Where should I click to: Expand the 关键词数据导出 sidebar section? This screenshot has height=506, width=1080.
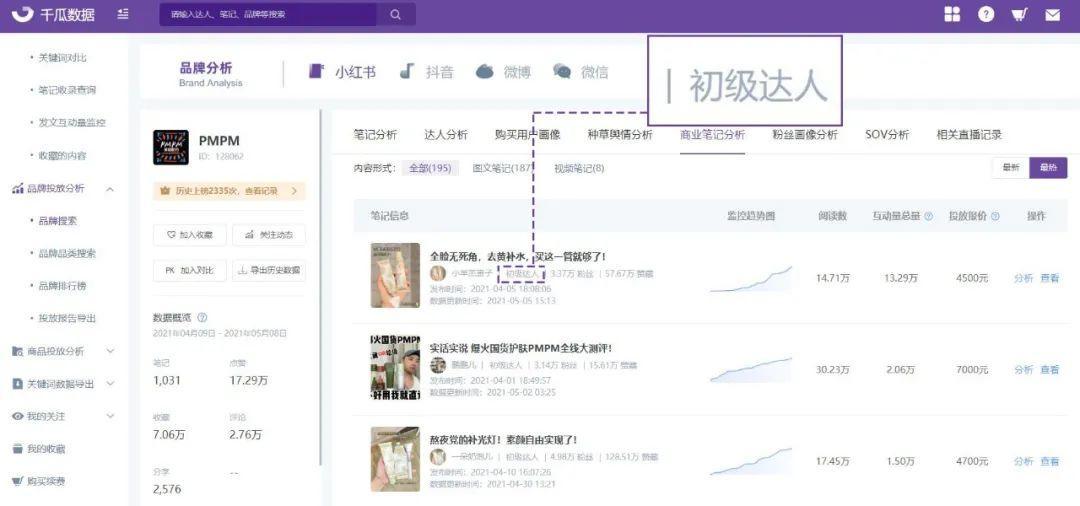[110, 383]
